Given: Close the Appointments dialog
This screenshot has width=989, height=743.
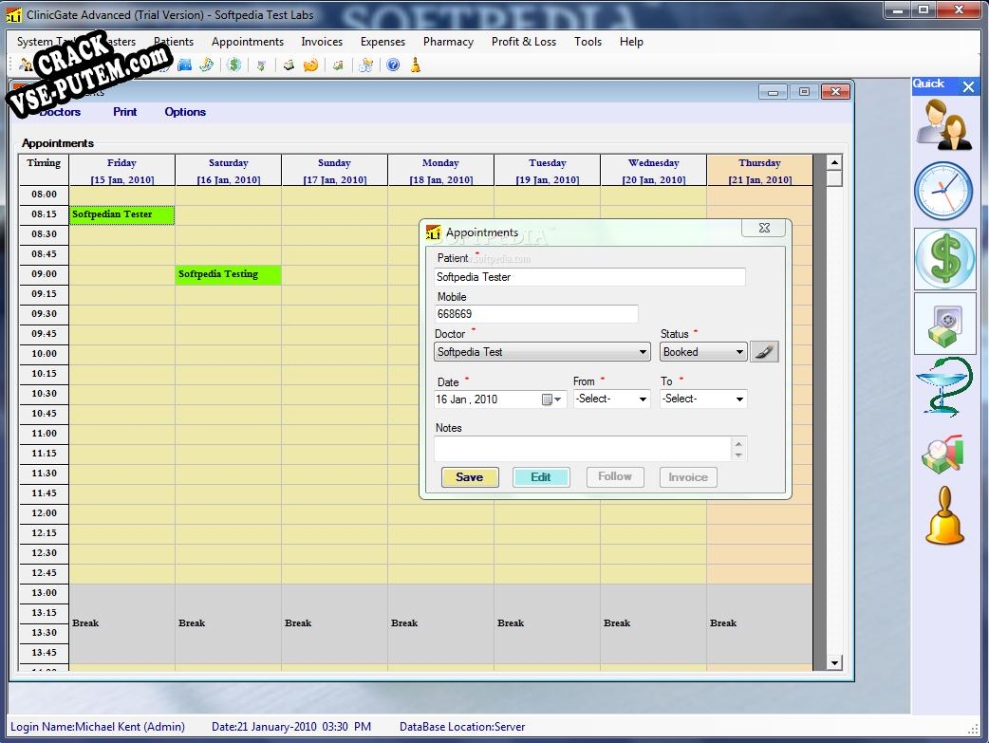Looking at the screenshot, I should 764,228.
